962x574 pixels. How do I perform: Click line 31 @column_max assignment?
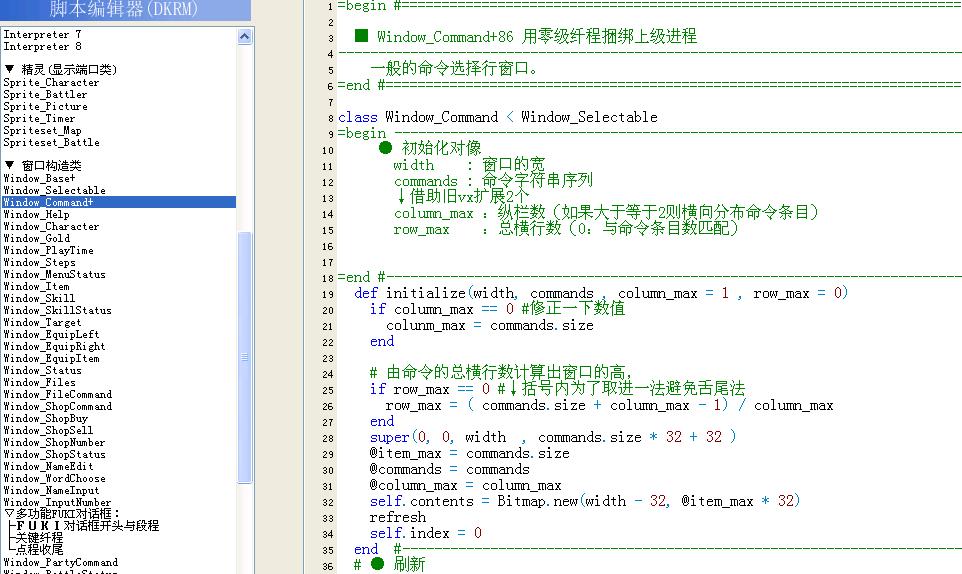pos(465,485)
